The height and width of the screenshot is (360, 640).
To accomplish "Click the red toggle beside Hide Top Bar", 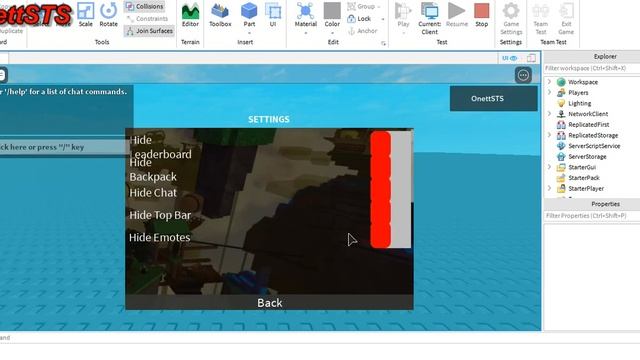I will tap(381, 213).
